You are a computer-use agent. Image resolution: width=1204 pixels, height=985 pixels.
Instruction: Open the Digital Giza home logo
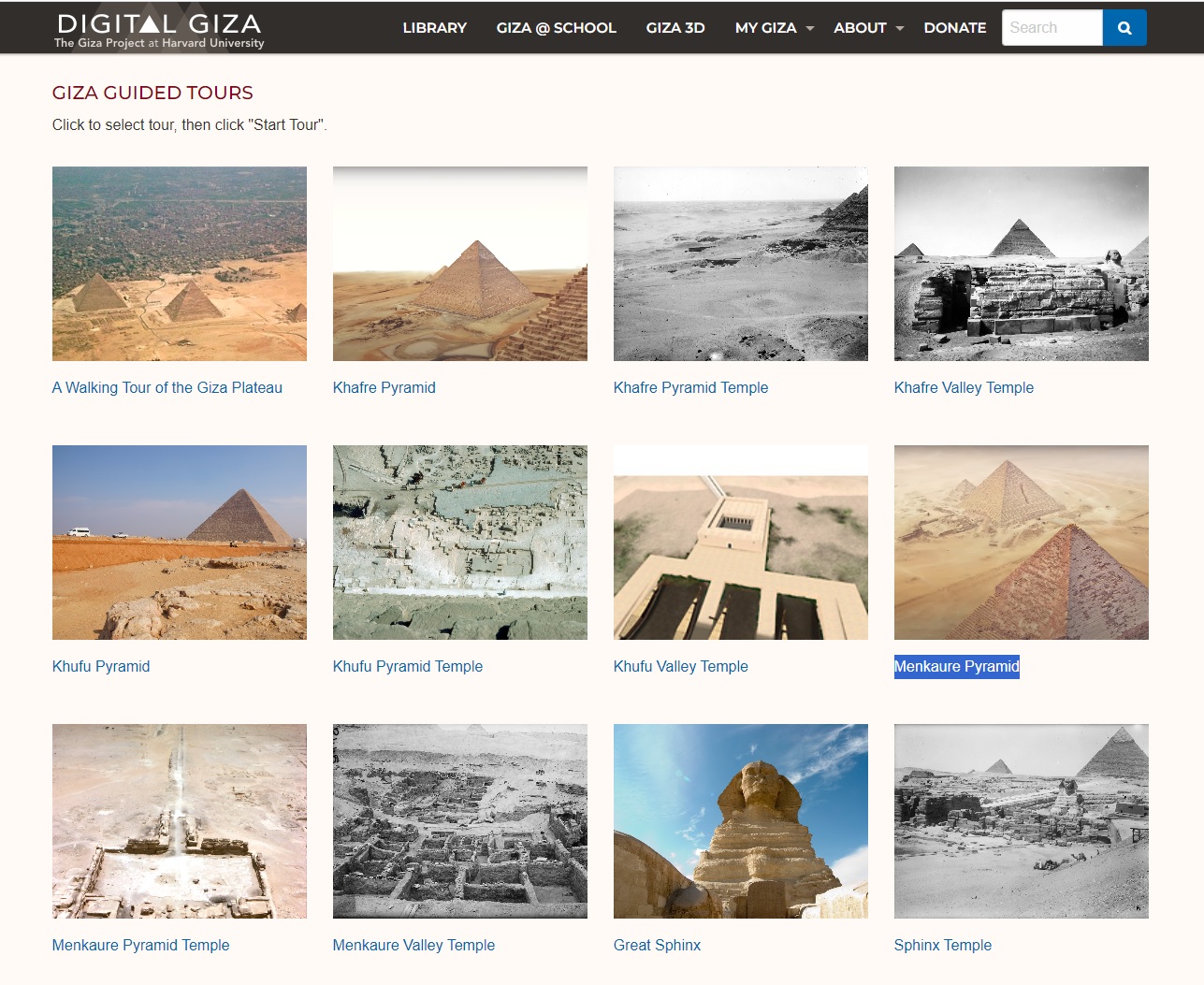pyautogui.click(x=159, y=30)
